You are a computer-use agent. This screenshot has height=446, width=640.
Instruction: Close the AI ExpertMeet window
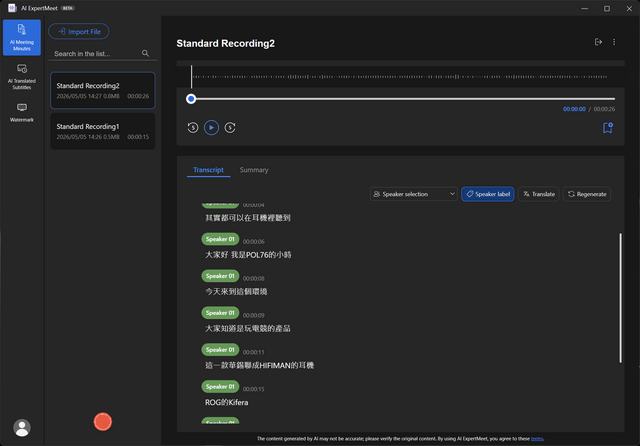[x=629, y=8]
